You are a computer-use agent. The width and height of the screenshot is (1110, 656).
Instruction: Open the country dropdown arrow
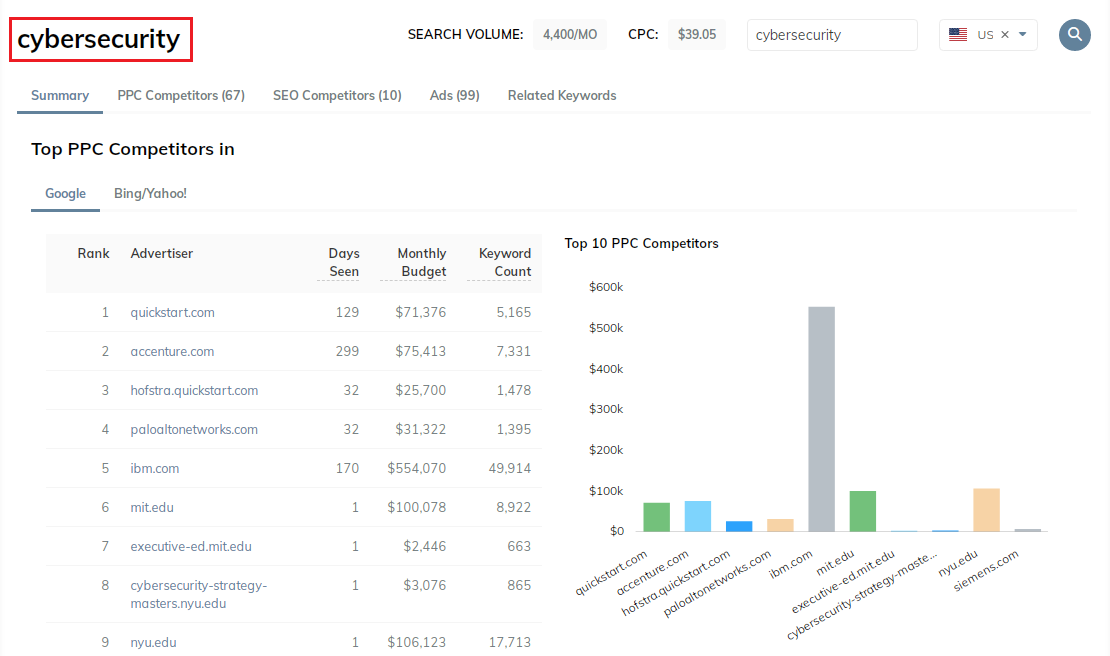[1022, 35]
